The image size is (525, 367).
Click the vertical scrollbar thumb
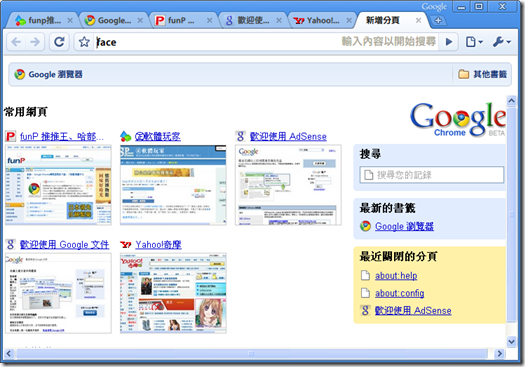pyautogui.click(x=511, y=214)
